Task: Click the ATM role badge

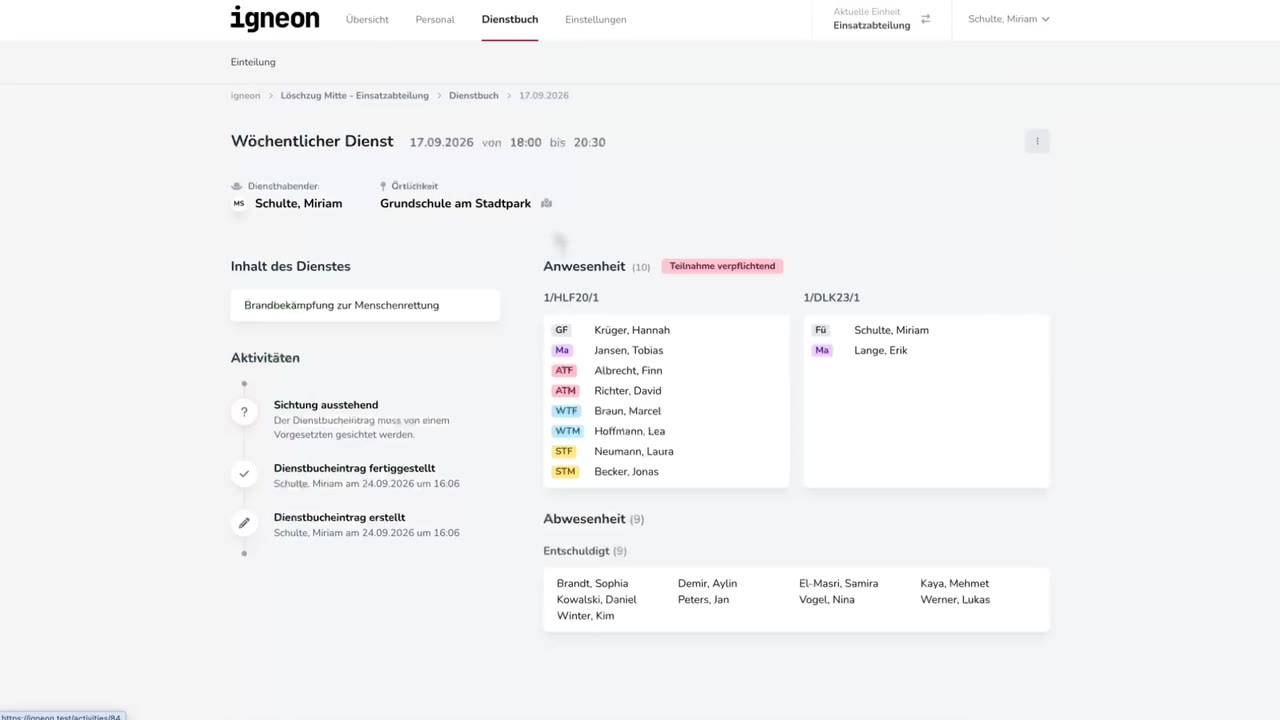Action: click(x=566, y=391)
